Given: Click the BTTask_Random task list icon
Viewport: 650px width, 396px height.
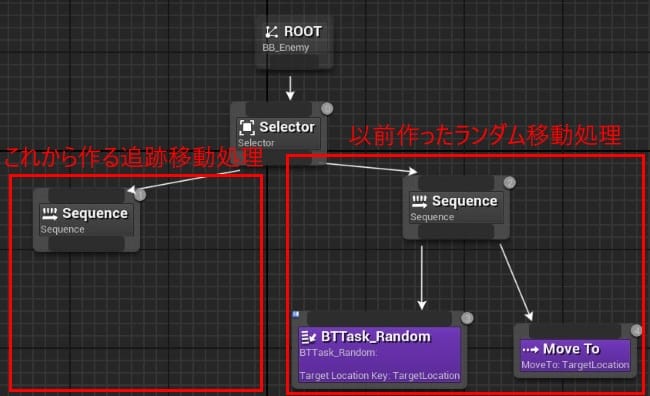Looking at the screenshot, I should click(x=308, y=337).
